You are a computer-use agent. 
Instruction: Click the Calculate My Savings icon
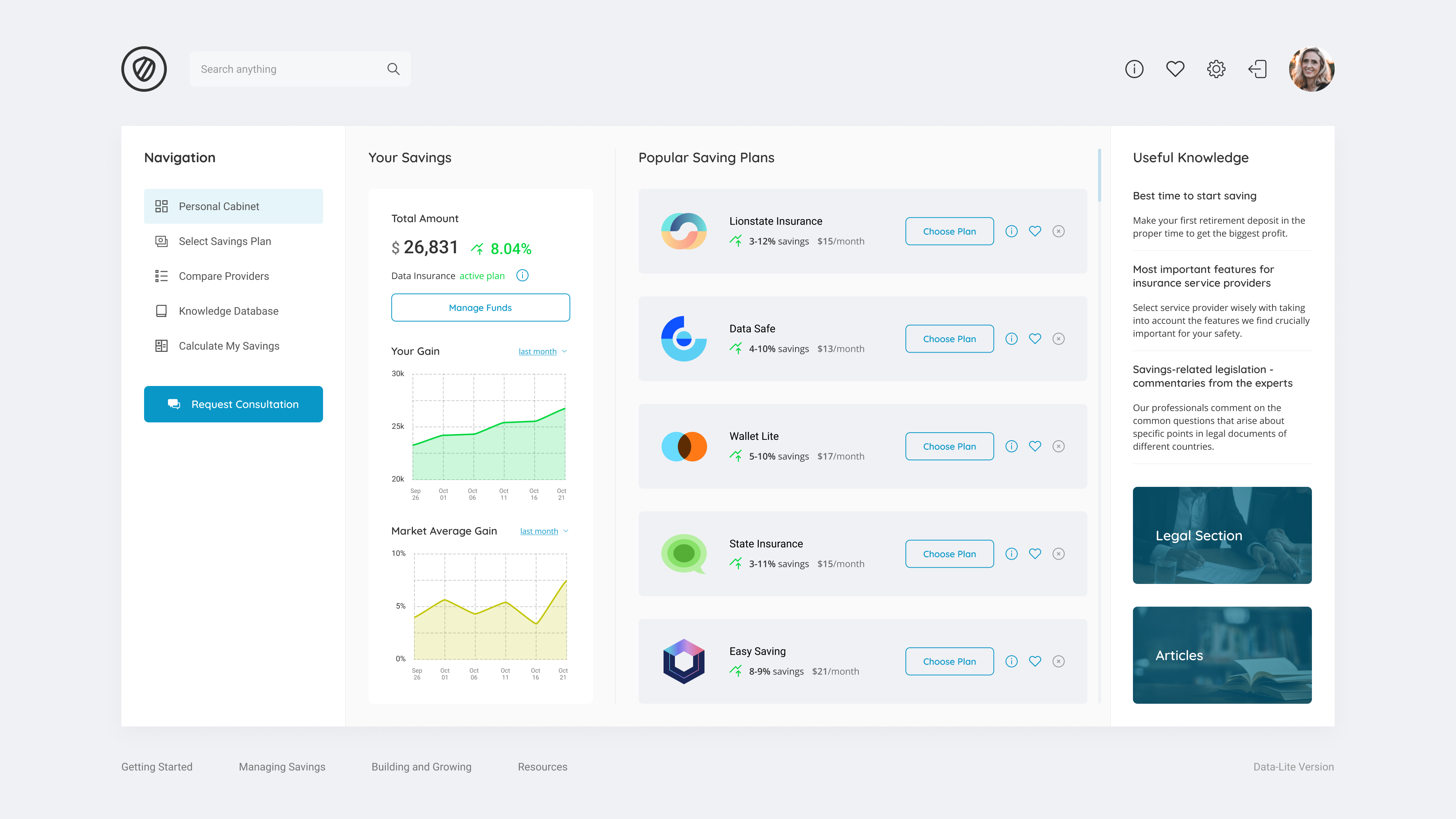point(162,345)
